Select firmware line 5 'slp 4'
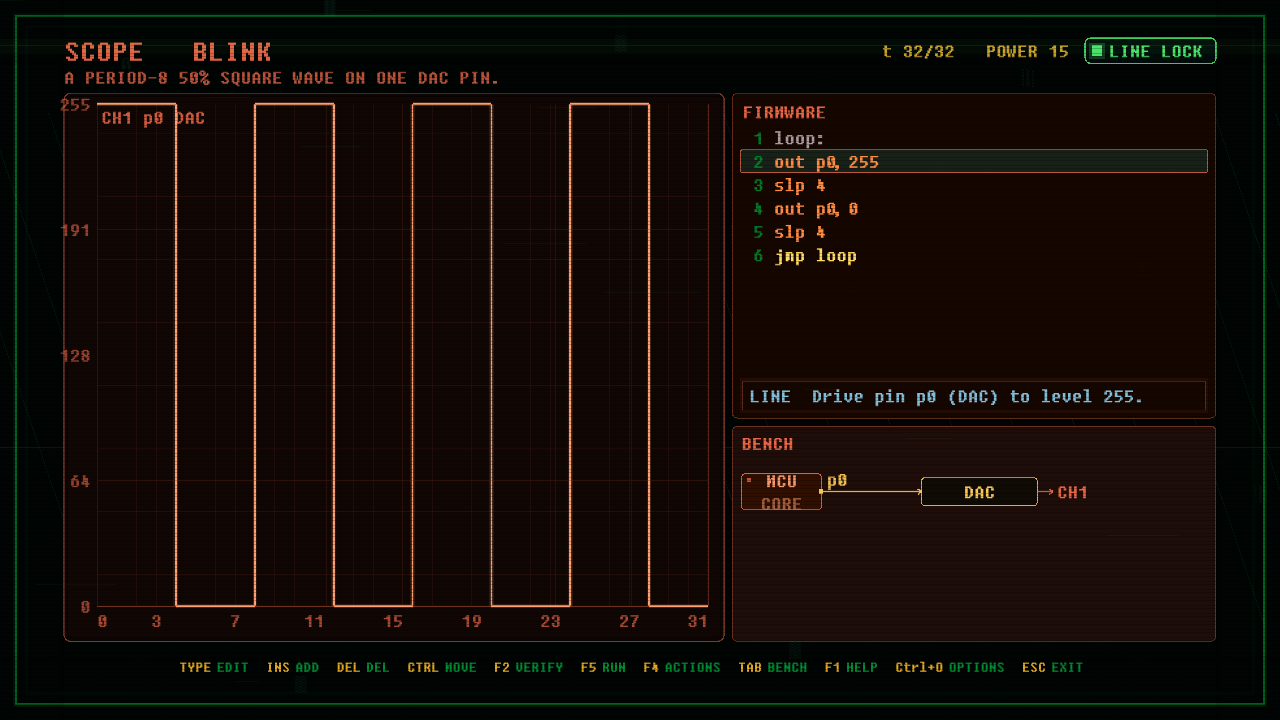Screen dimensions: 1280x720 tap(974, 232)
